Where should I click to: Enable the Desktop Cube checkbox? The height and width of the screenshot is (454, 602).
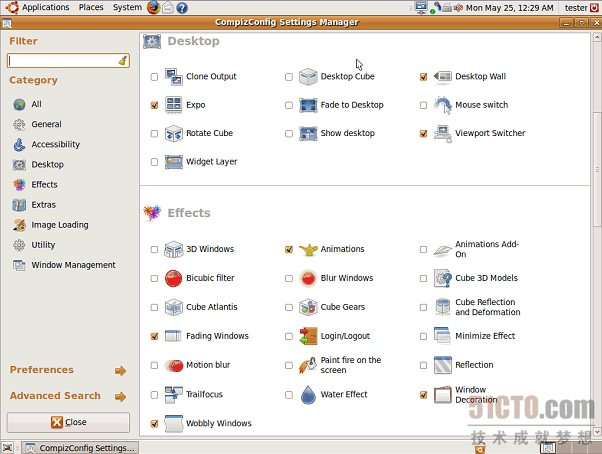[289, 77]
